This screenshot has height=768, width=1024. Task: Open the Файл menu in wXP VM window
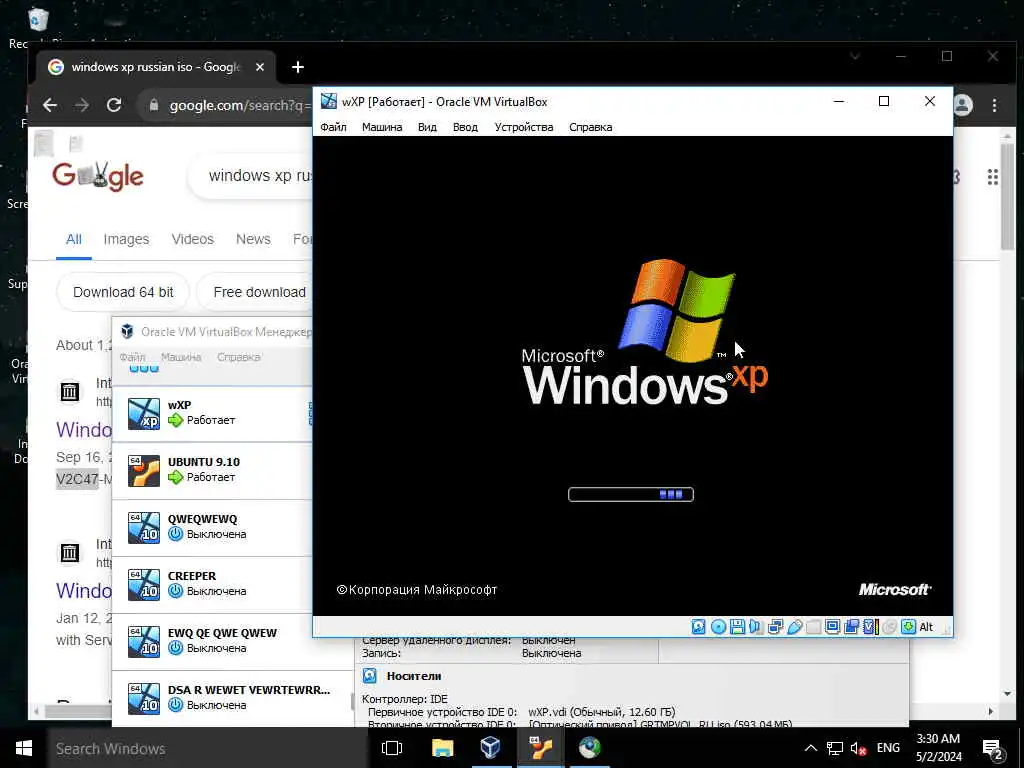click(333, 127)
